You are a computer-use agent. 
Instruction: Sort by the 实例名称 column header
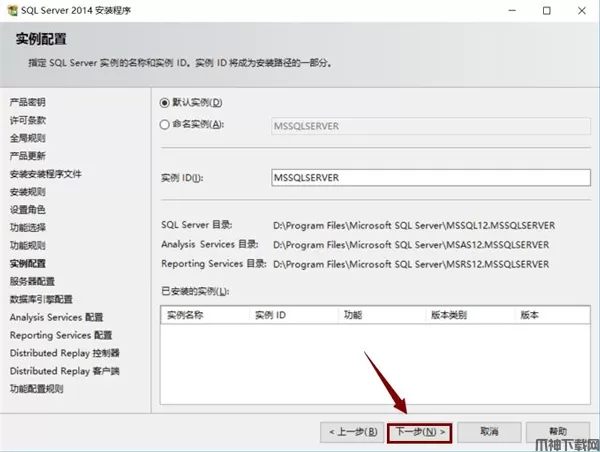(x=205, y=315)
